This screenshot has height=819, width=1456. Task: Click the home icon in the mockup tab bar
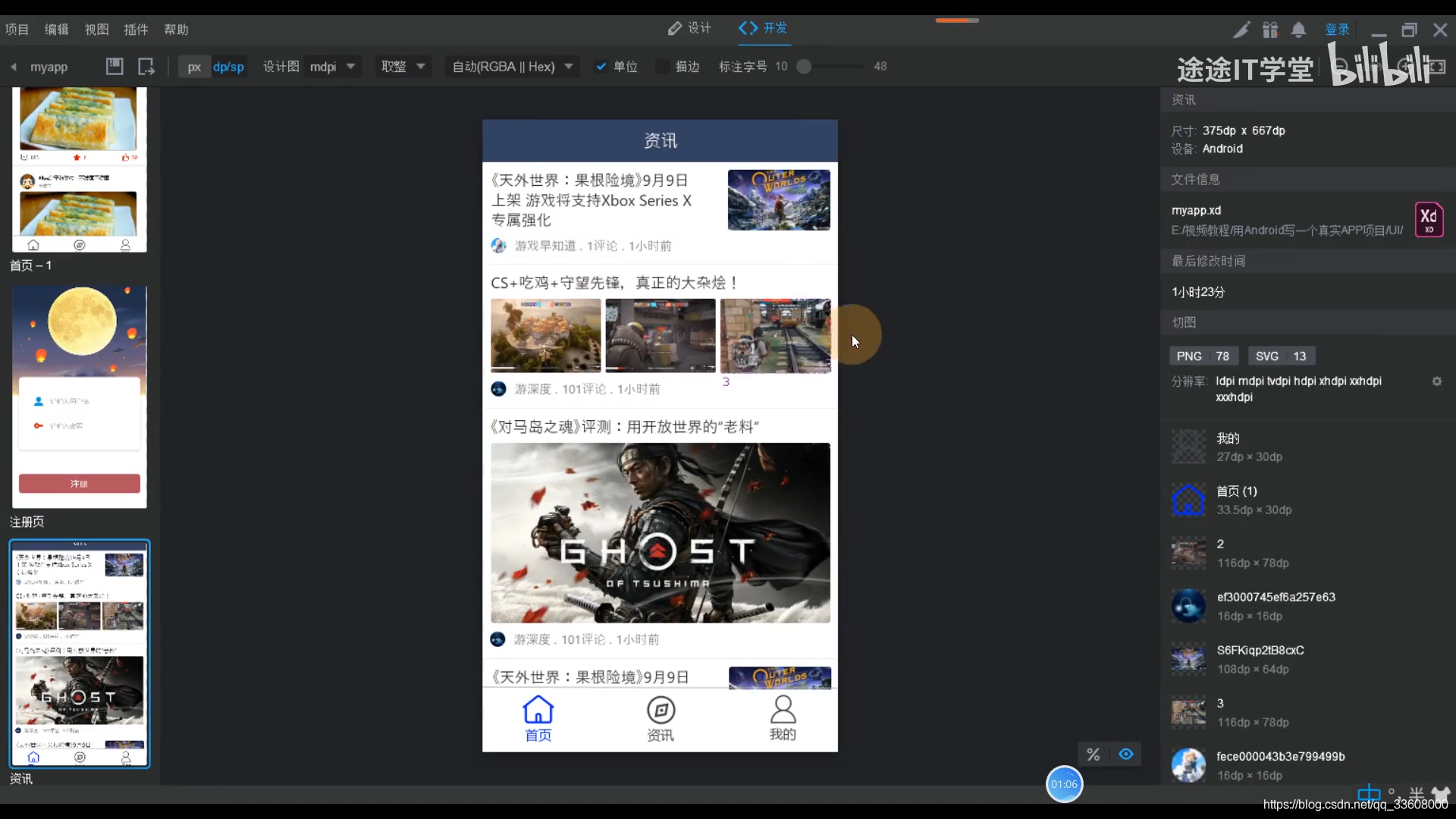[x=538, y=710]
